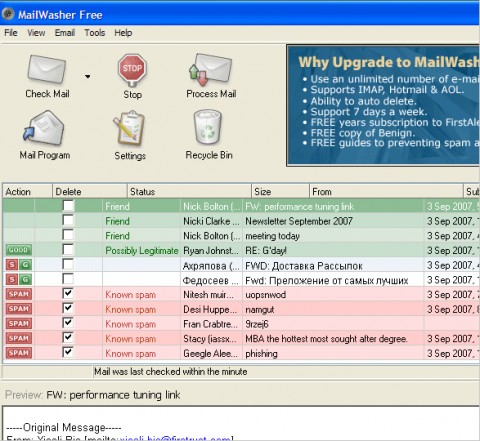Sort by the Size column header
This screenshot has width=480, height=441.
pyautogui.click(x=280, y=191)
